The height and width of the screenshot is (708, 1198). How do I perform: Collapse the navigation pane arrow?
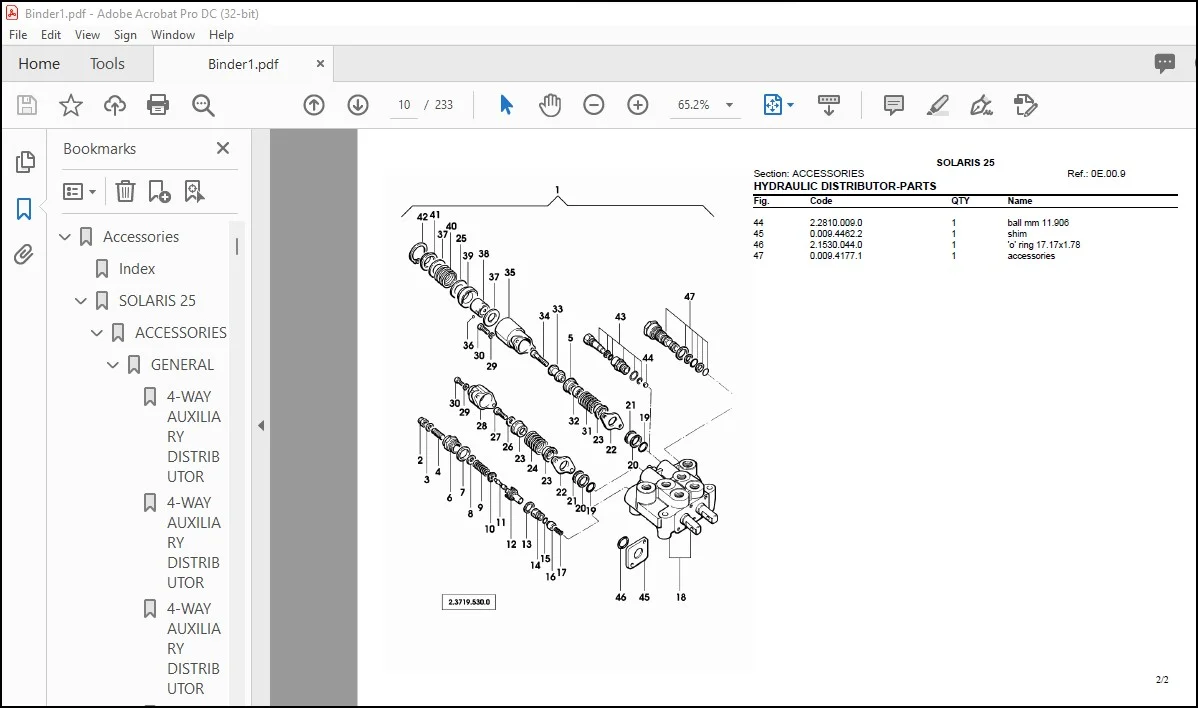point(261,425)
